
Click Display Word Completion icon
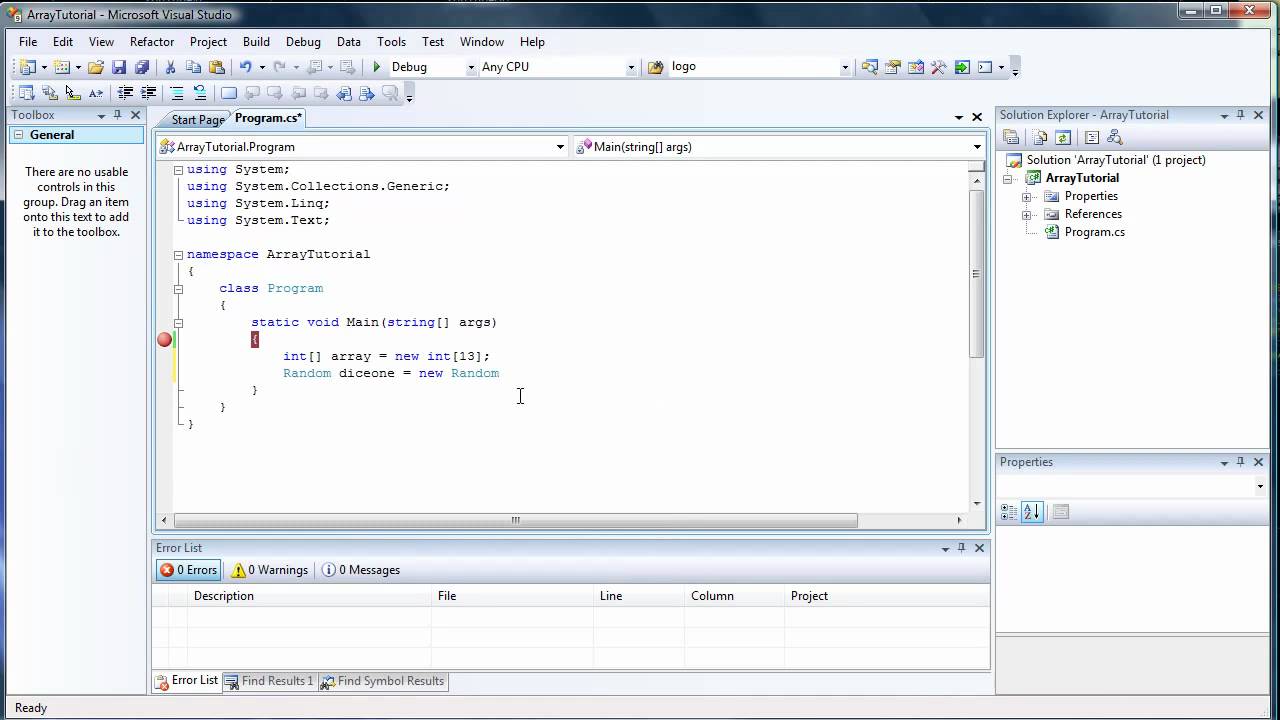click(95, 93)
